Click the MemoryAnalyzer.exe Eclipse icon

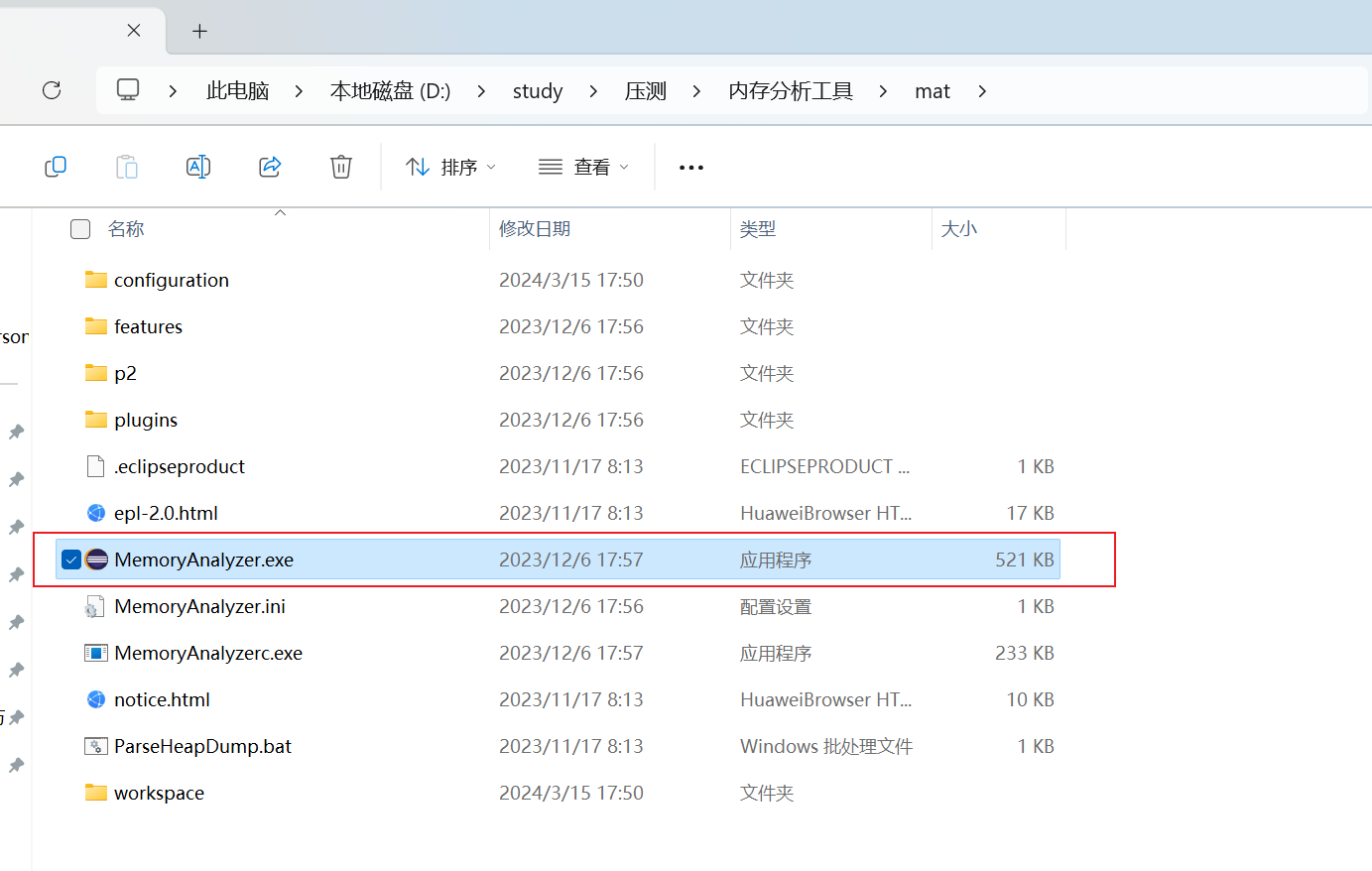click(x=96, y=560)
